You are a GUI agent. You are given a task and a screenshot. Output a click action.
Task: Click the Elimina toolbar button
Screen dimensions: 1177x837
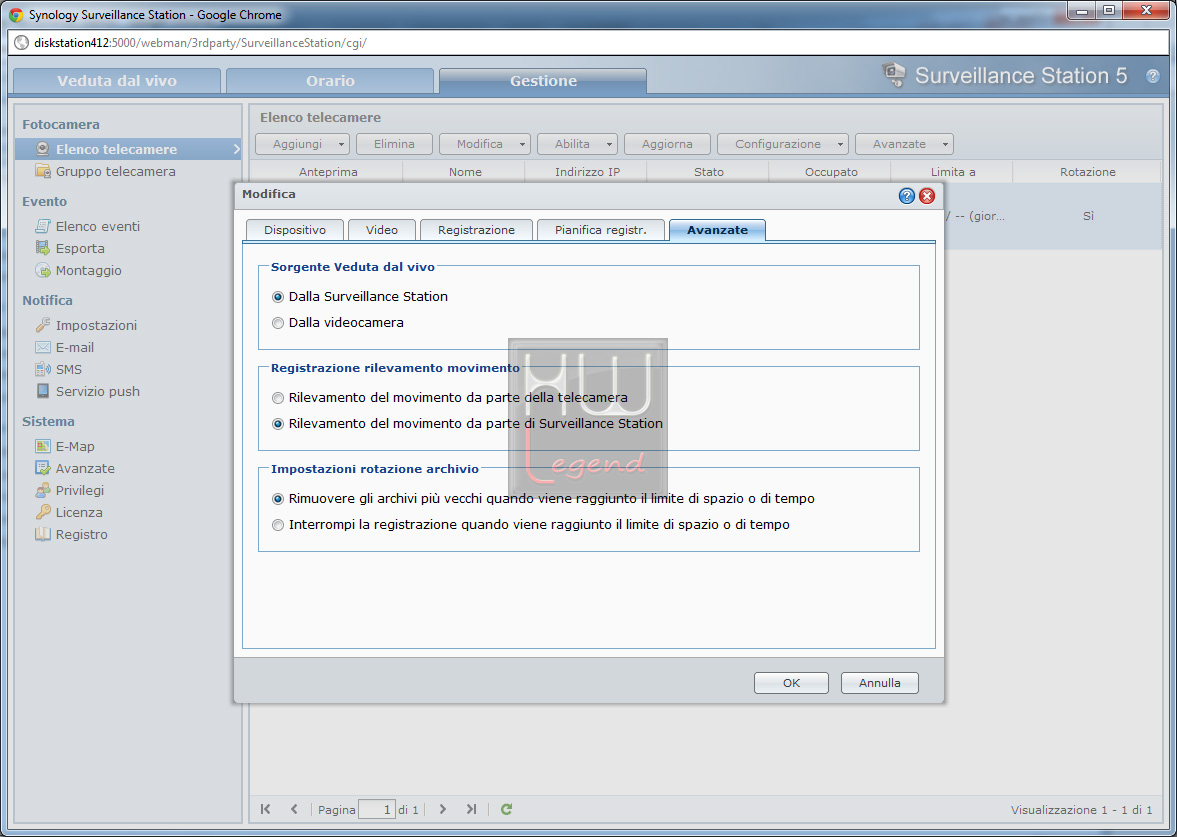pos(395,144)
